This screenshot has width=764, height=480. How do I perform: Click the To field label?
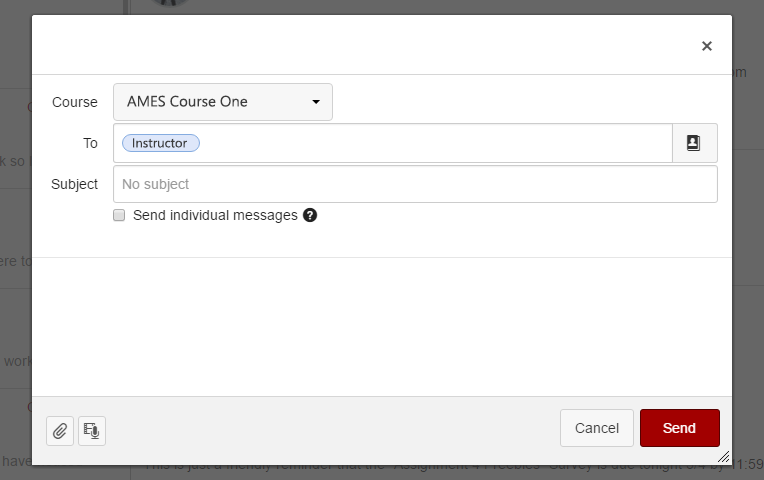[90, 143]
